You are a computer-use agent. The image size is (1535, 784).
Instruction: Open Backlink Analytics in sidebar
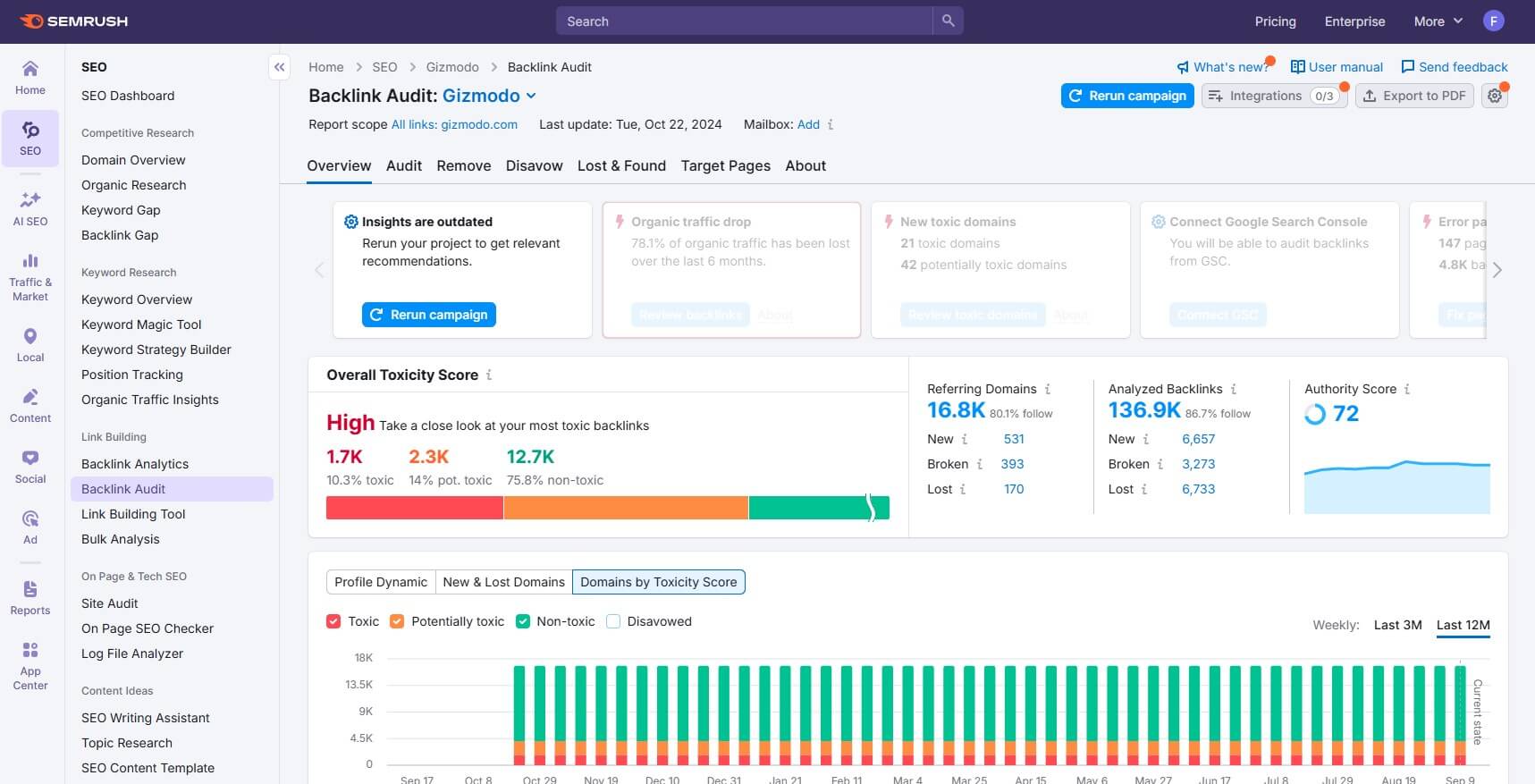[135, 464]
